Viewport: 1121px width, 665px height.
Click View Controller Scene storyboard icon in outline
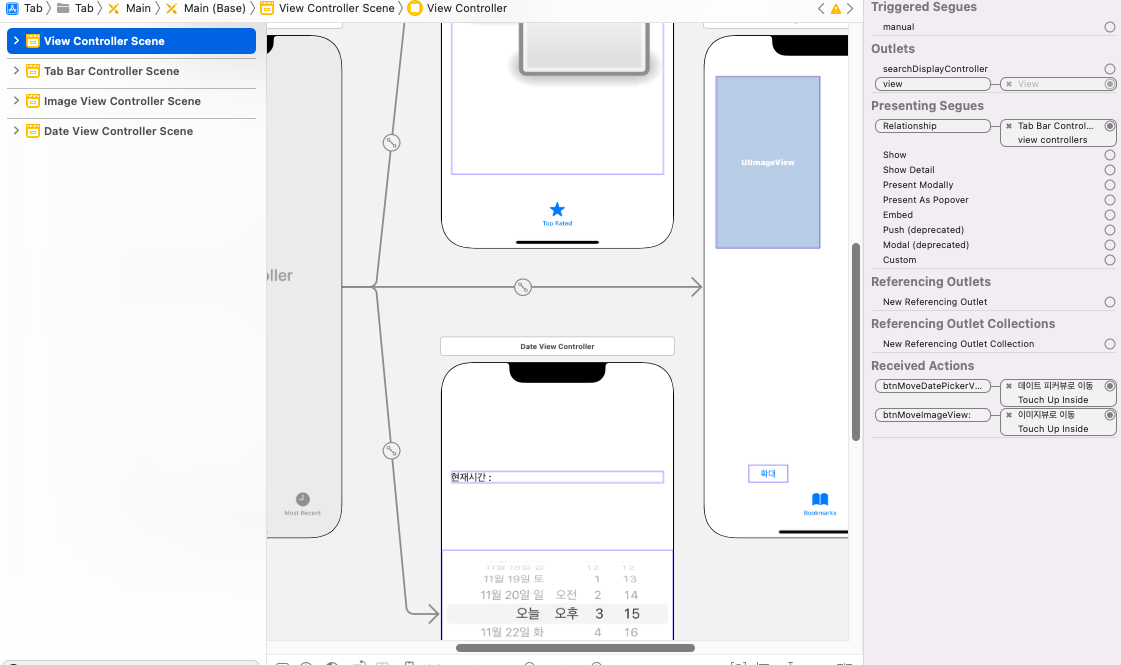pos(33,41)
